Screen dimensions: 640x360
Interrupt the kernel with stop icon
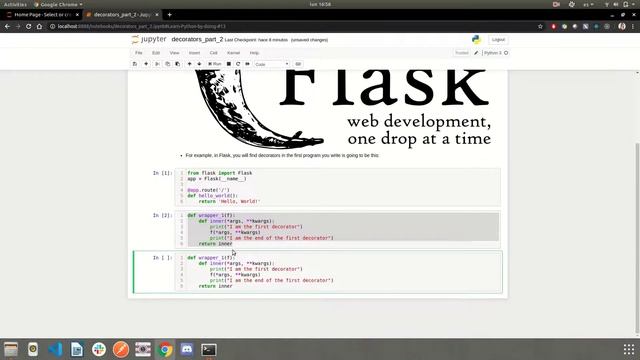(x=229, y=64)
